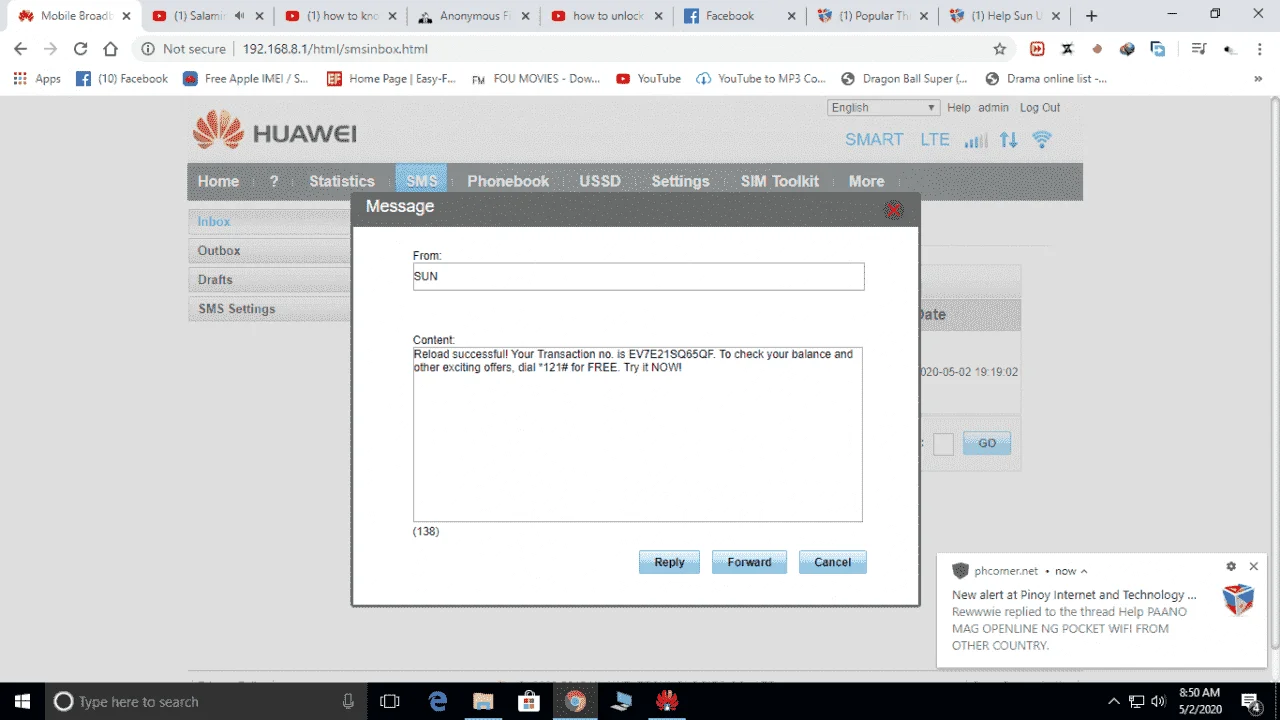Dismiss the phcorner.net notification
Viewport: 1280px width, 720px height.
pos(1253,567)
